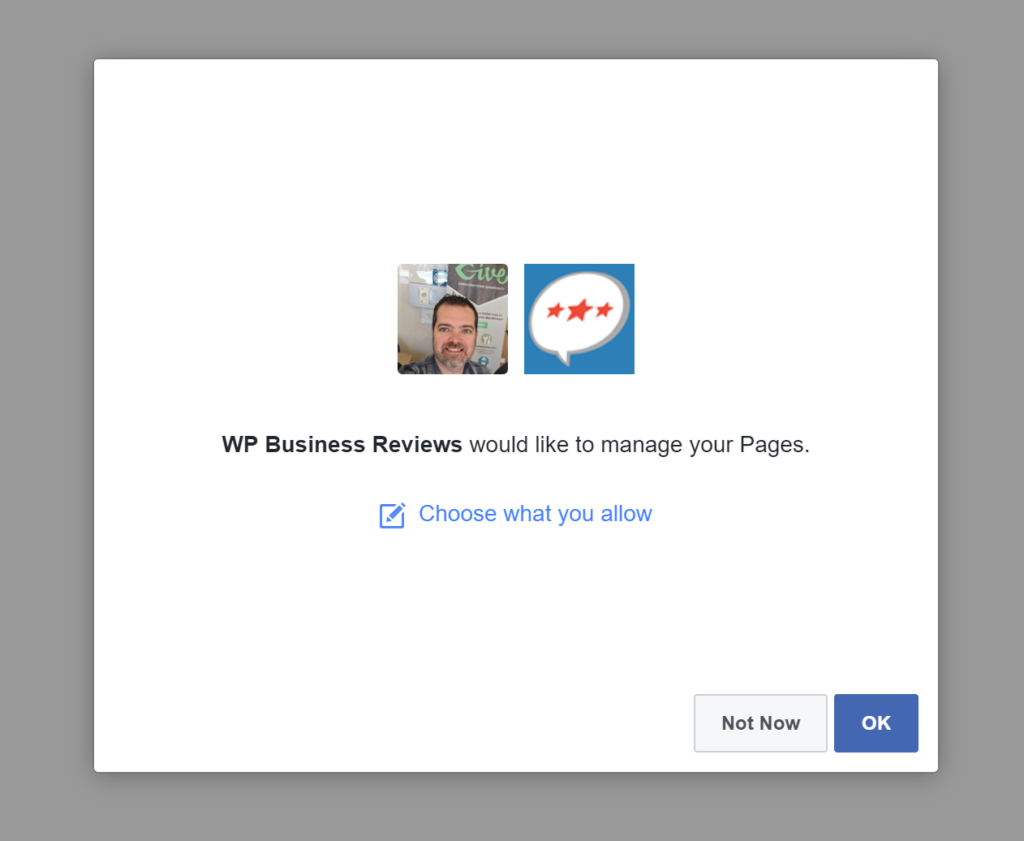Open the Choose what you allow link
The height and width of the screenshot is (841, 1024).
(535, 514)
